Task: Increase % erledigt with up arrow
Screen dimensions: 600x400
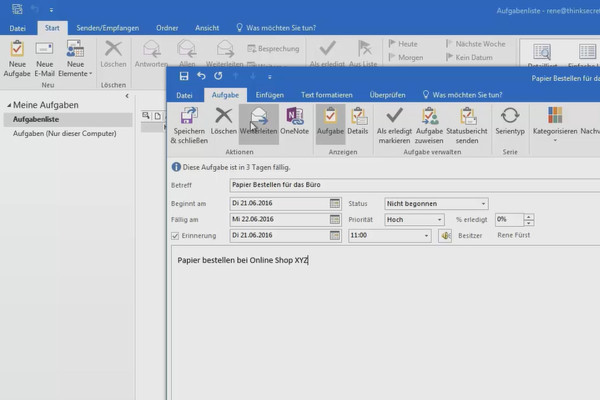Action: point(529,217)
